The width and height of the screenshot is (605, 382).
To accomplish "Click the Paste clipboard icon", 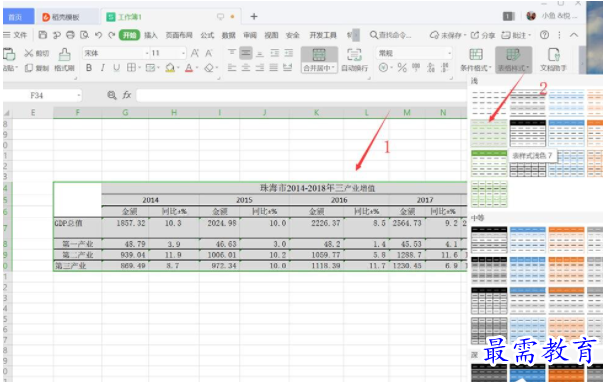I will (9, 54).
